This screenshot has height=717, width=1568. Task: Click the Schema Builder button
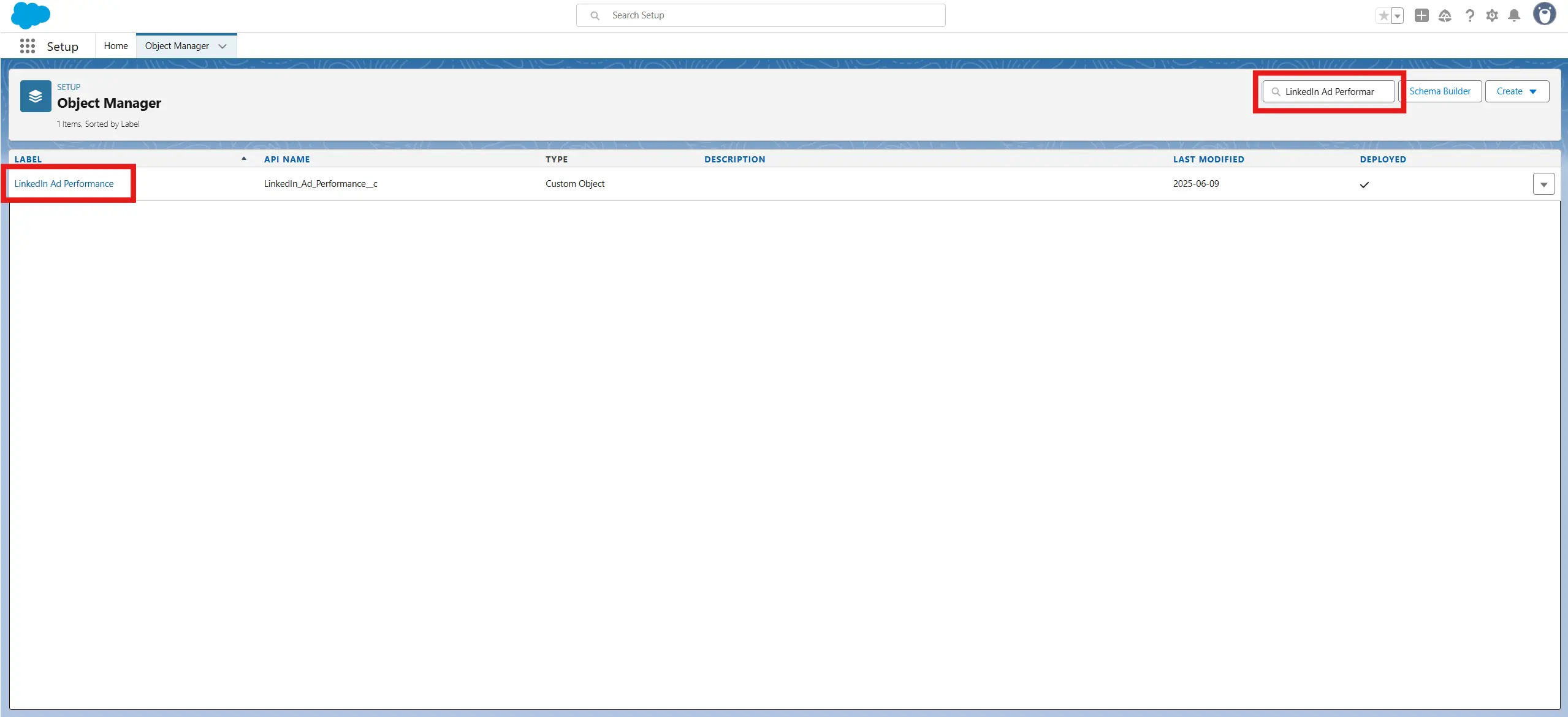tap(1439, 91)
